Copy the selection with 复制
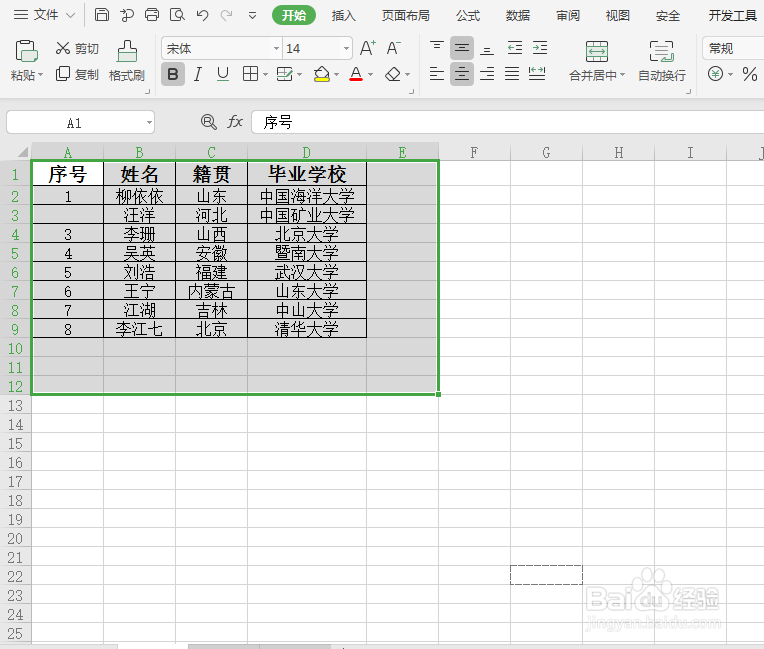Image resolution: width=764 pixels, height=649 pixels. click(77, 74)
